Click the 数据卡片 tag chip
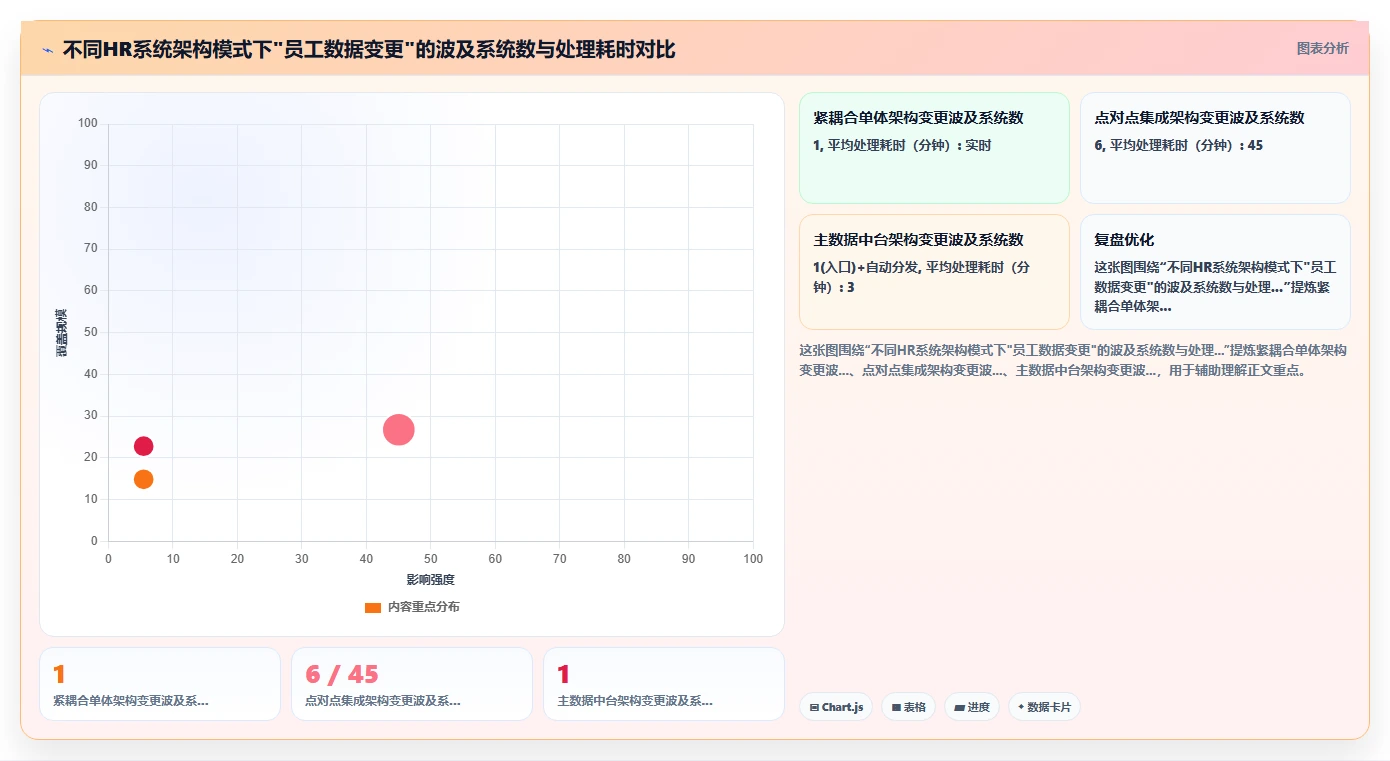Image resolution: width=1390 pixels, height=761 pixels. (x=1044, y=707)
